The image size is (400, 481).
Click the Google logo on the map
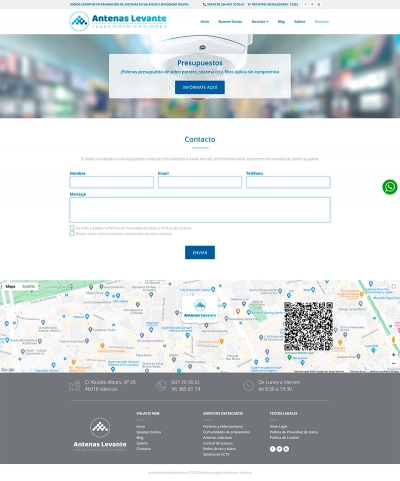tap(8, 369)
